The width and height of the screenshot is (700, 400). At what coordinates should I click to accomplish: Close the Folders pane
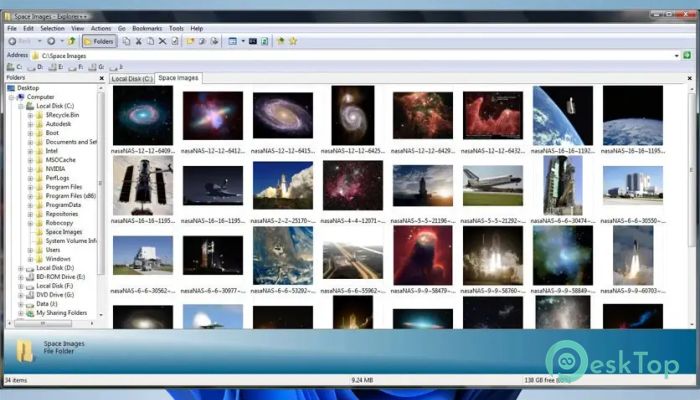[102, 78]
